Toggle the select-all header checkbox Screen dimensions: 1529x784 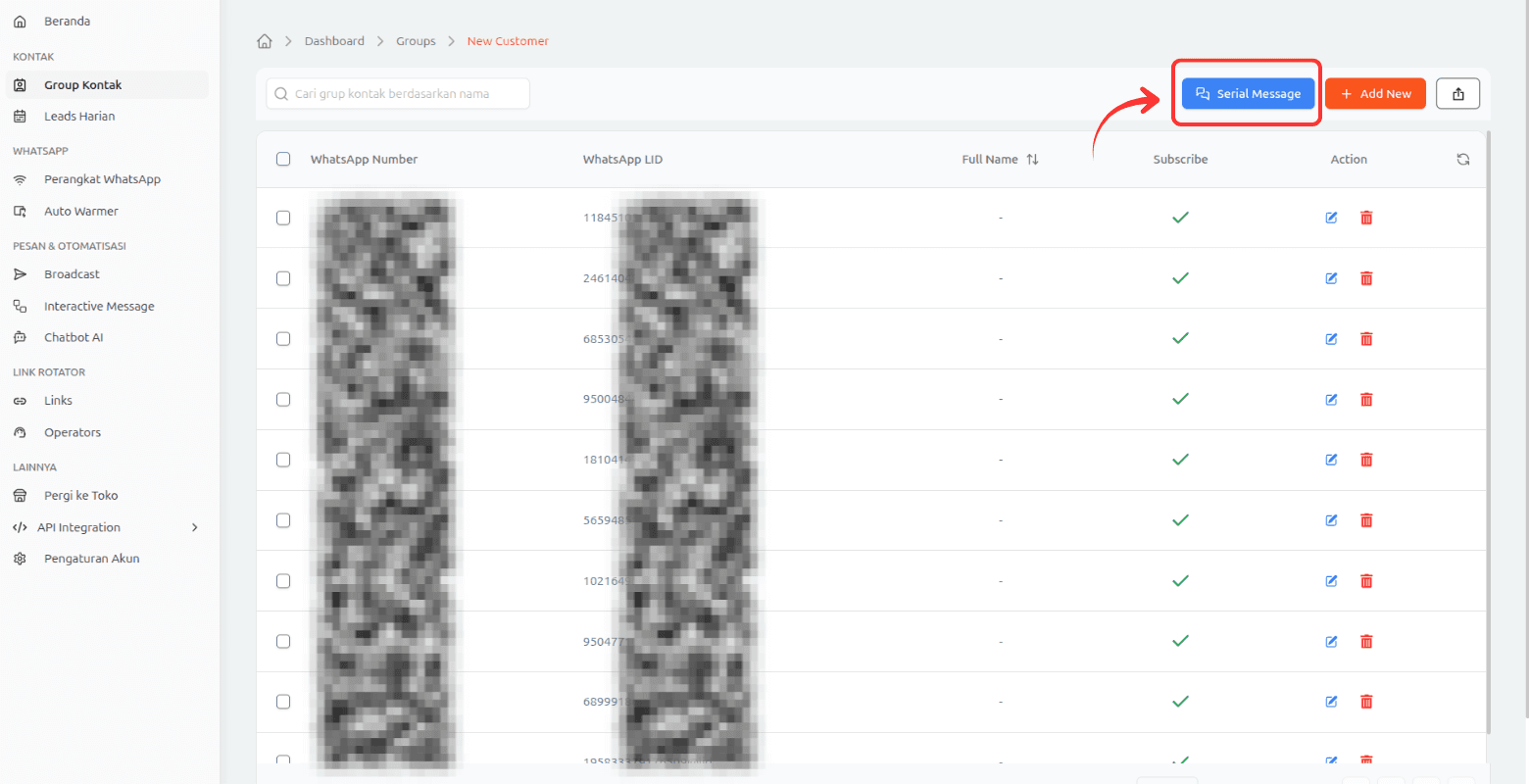[283, 160]
